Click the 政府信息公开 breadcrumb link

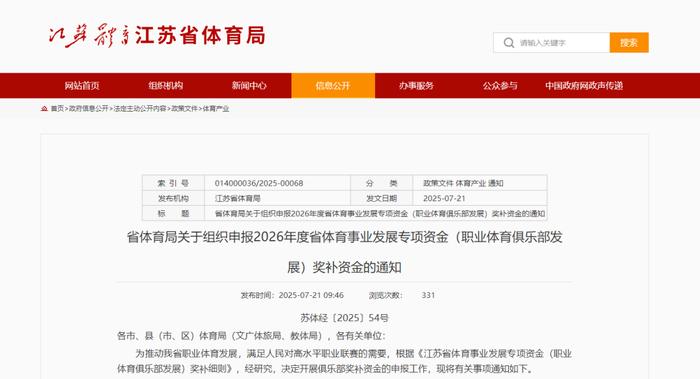tap(88, 108)
